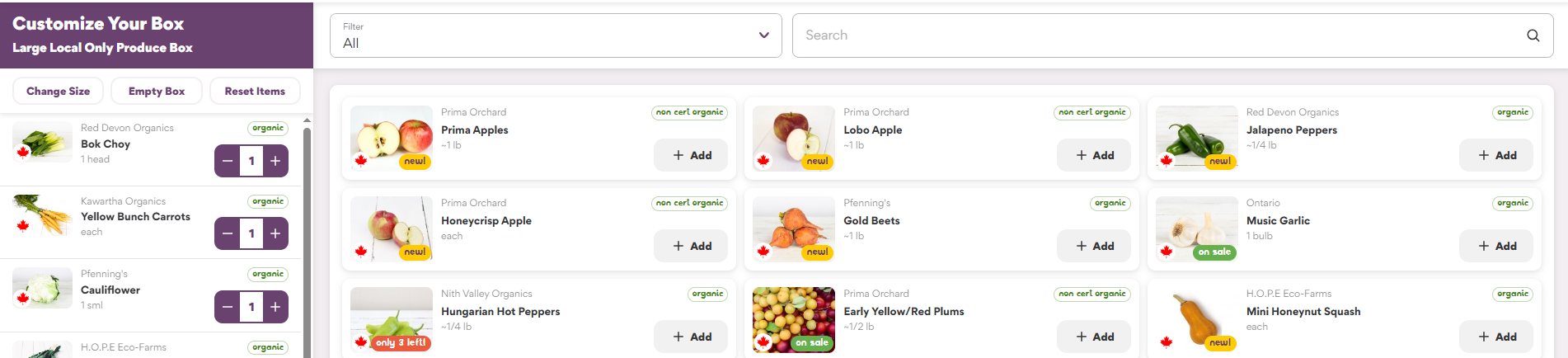Open the Early Yellow/Red Plums photo

(x=793, y=319)
